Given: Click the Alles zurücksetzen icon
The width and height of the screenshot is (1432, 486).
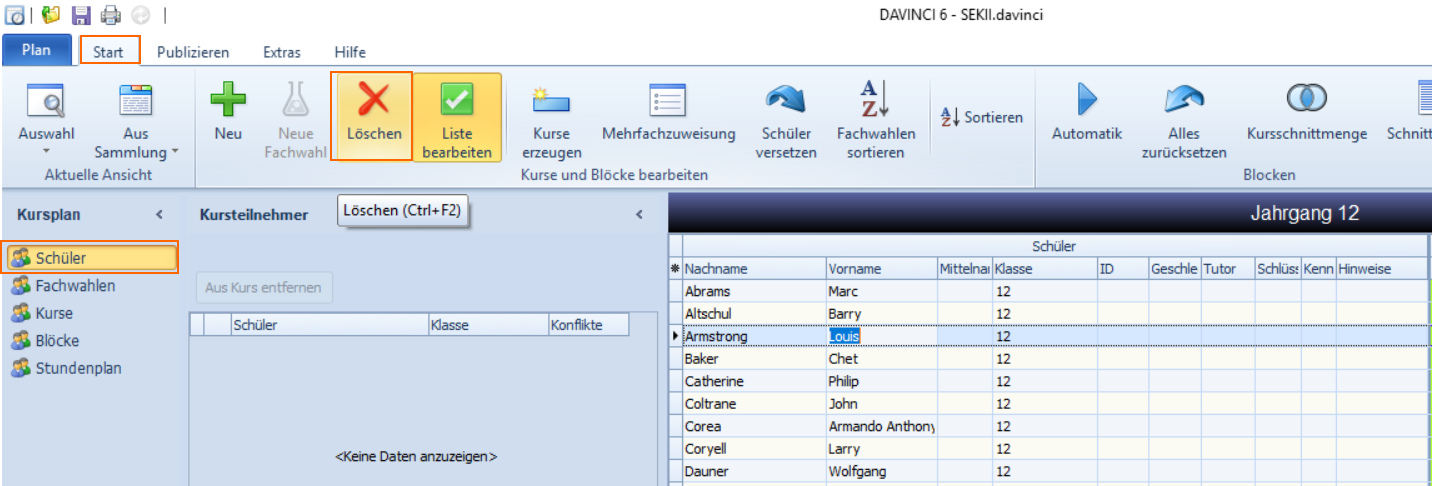Looking at the screenshot, I should click(1183, 100).
